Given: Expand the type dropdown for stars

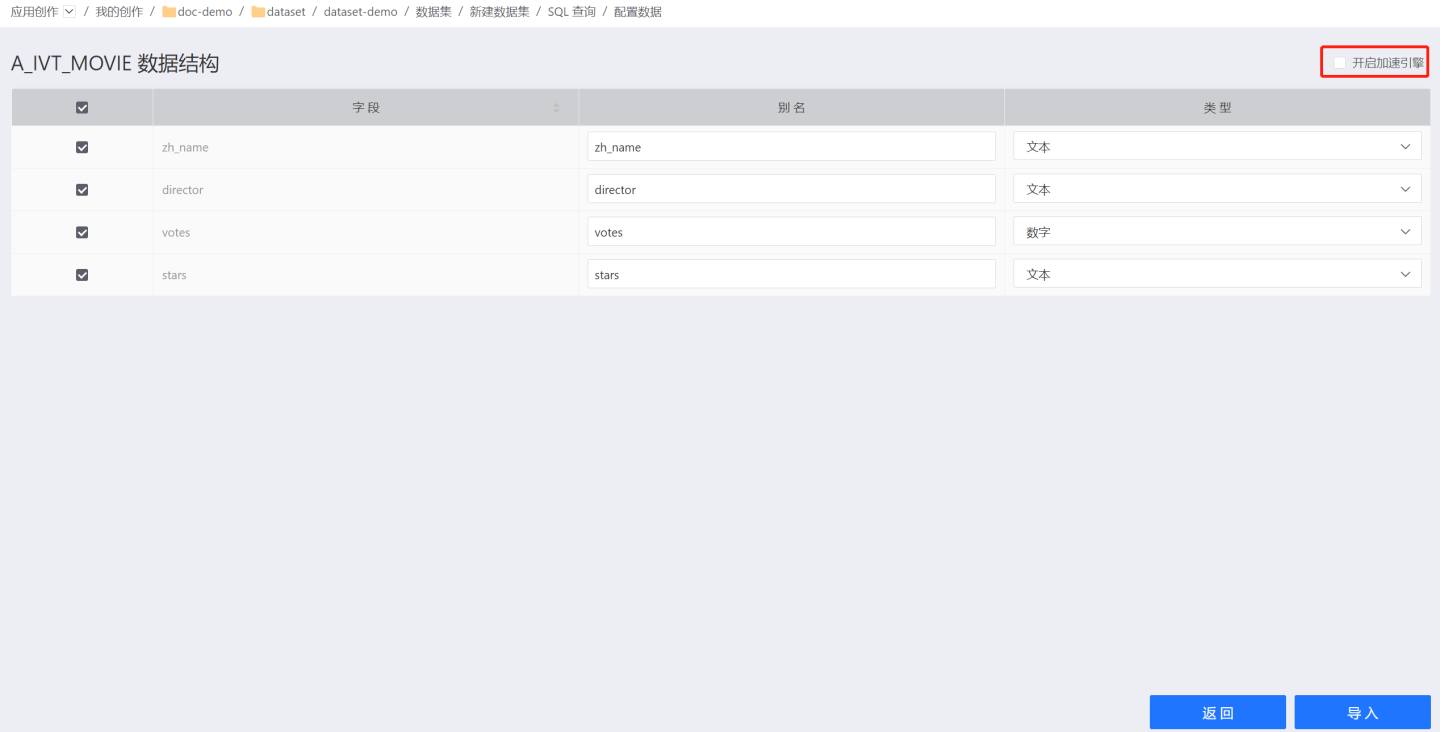Looking at the screenshot, I should (x=1217, y=275).
